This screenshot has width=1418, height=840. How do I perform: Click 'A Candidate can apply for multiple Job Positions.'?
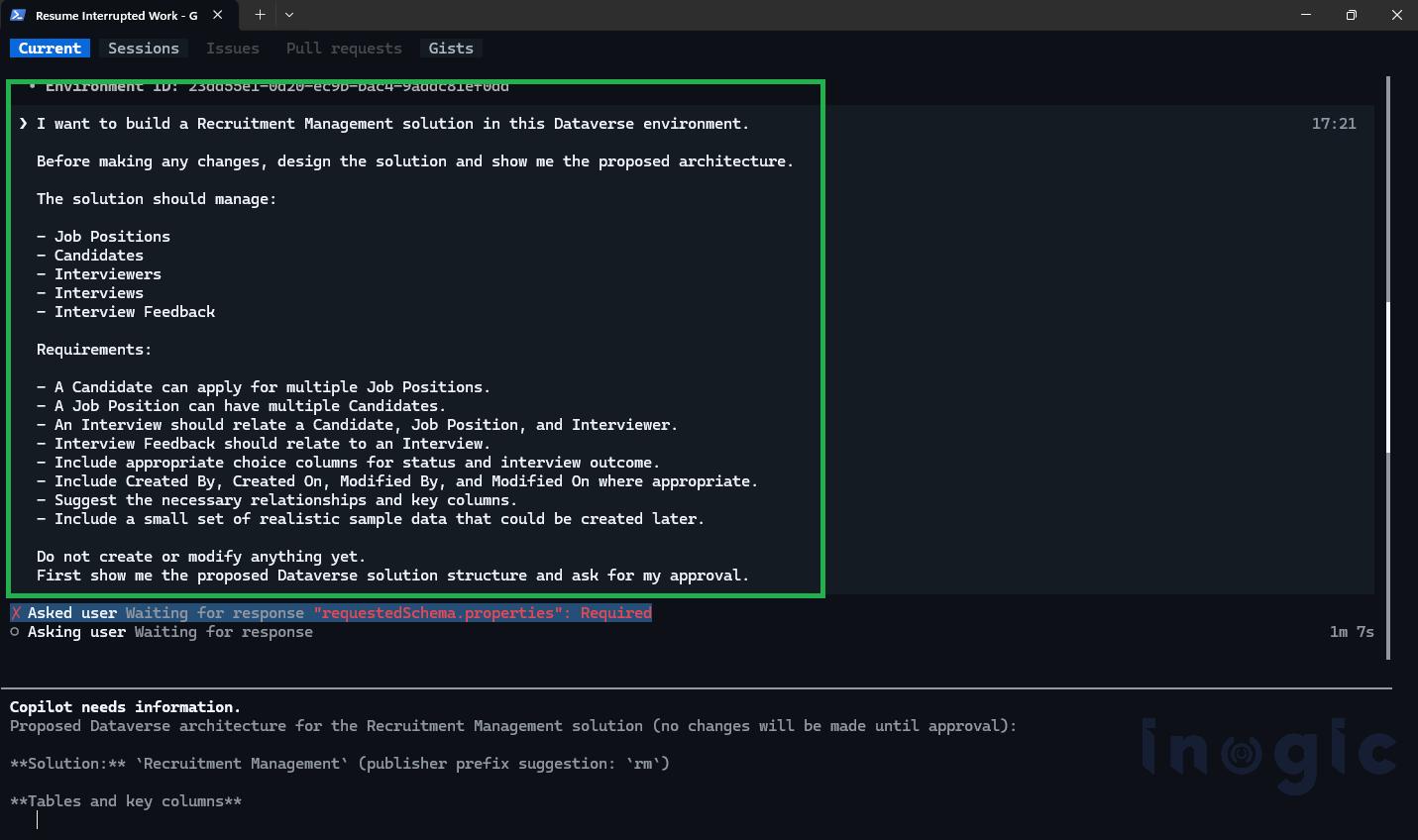264,387
